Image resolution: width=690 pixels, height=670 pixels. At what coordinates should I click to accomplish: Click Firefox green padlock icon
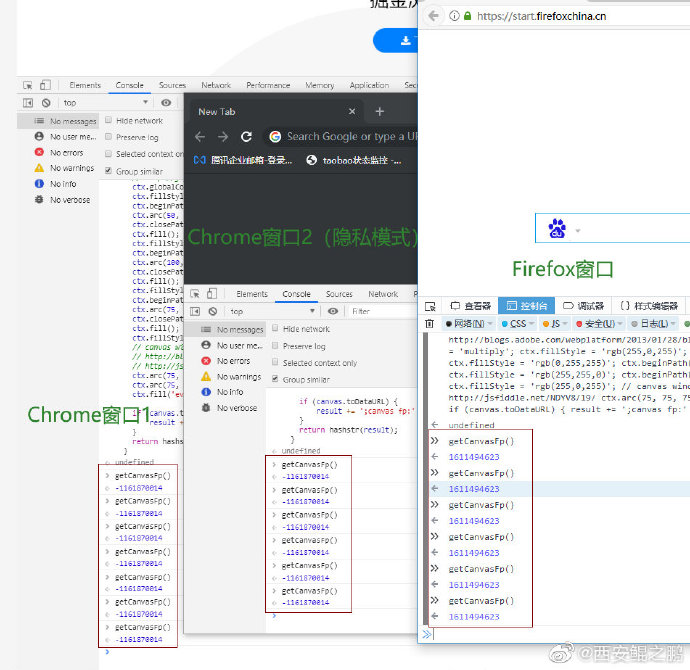pyautogui.click(x=467, y=16)
